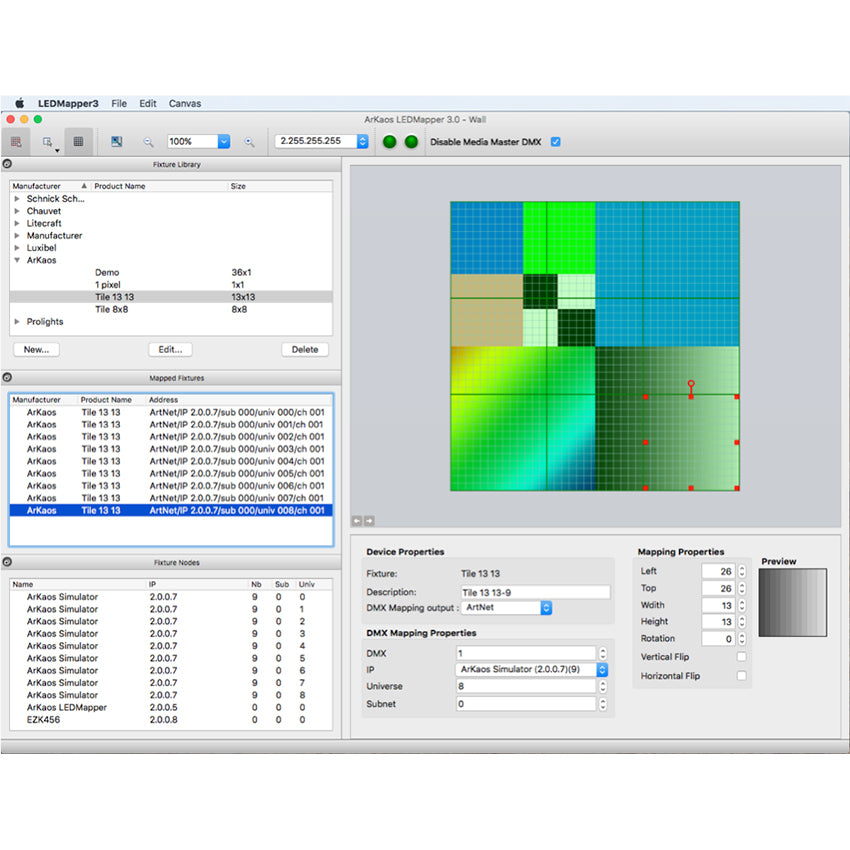Image resolution: width=850 pixels, height=850 pixels.
Task: Click the New... button in Fixture Library
Action: click(x=36, y=349)
